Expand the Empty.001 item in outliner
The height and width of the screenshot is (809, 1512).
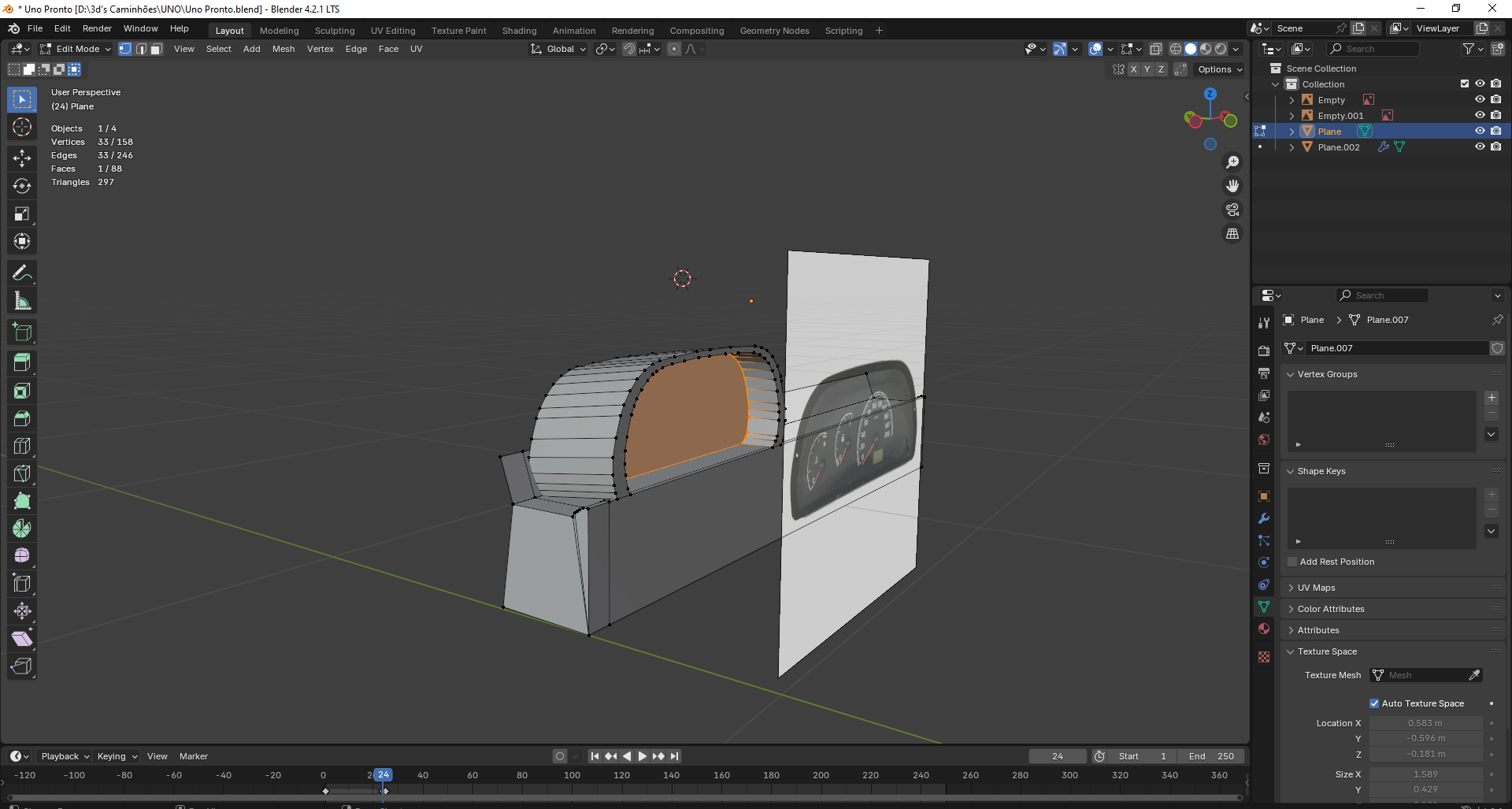(1291, 116)
